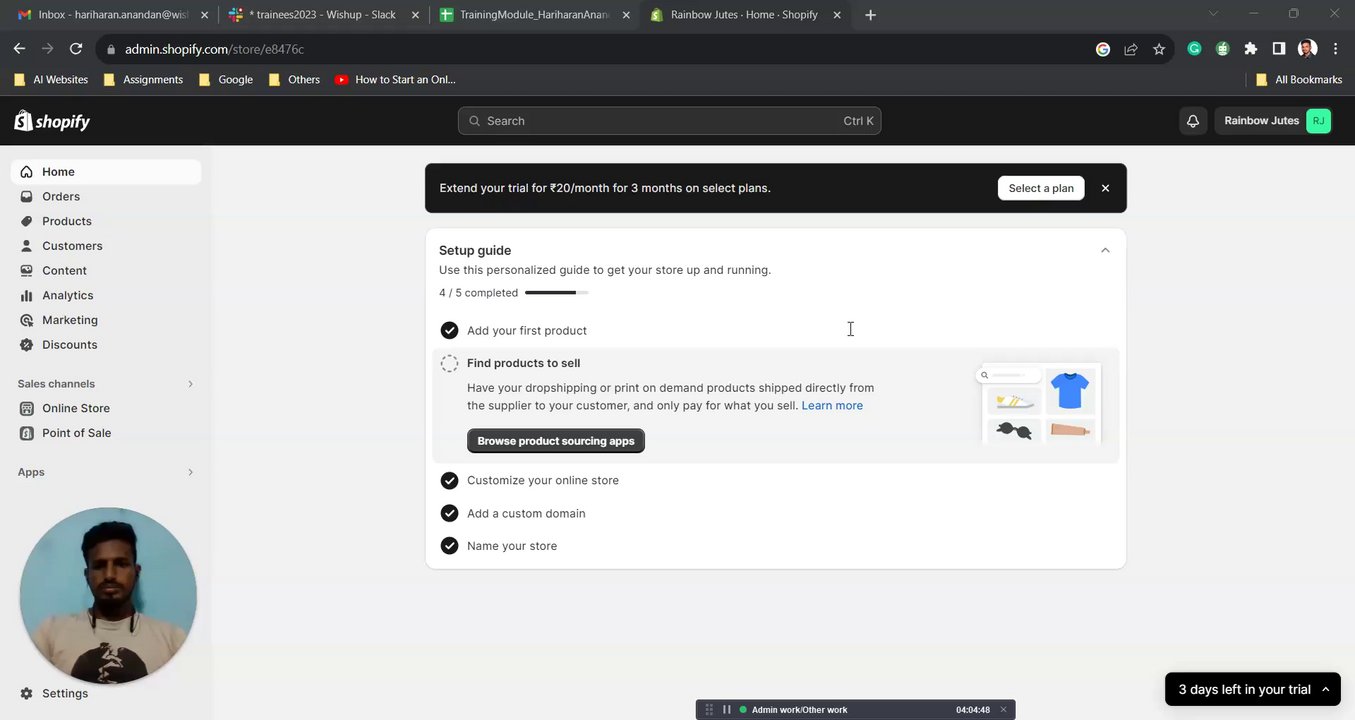
Task: Open Home in sidebar
Action: pyautogui.click(x=105, y=172)
